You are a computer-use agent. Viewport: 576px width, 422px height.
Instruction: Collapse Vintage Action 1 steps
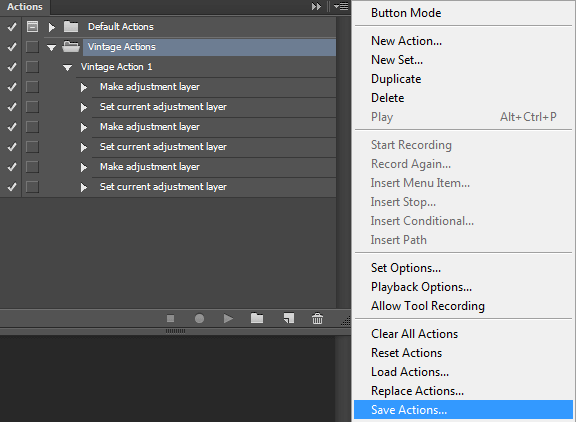(67, 68)
